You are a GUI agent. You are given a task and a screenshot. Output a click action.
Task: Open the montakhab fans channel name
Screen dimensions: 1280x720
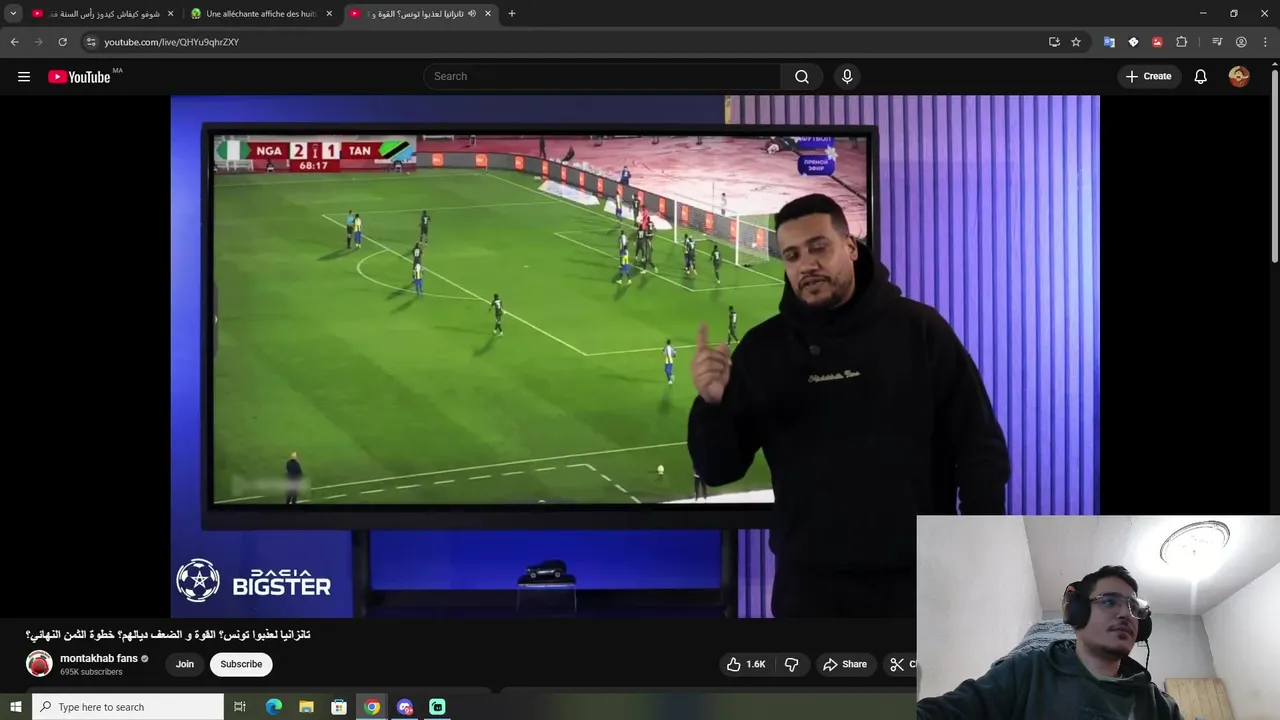click(x=99, y=658)
